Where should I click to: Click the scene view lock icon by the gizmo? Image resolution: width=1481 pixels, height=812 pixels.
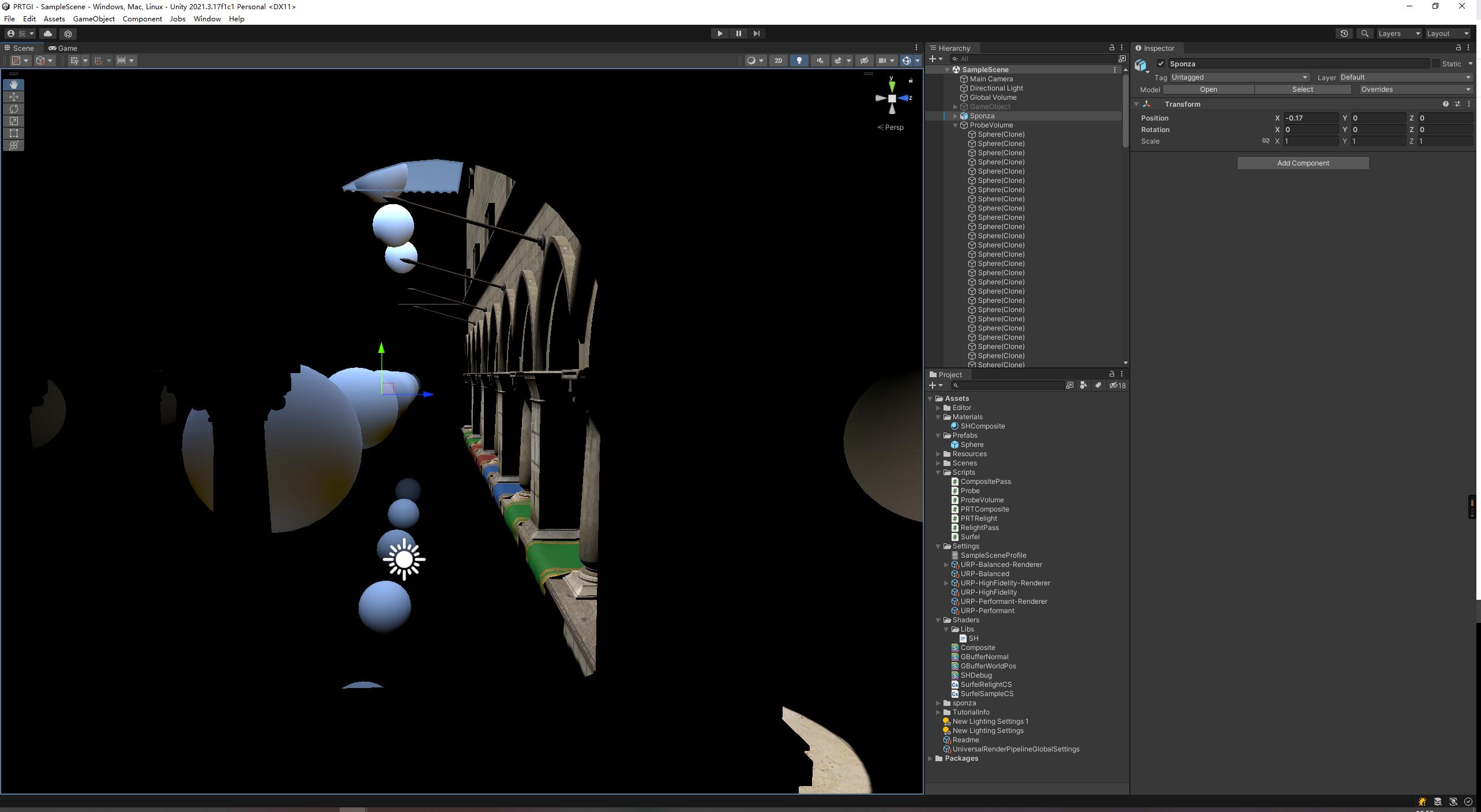pos(911,80)
